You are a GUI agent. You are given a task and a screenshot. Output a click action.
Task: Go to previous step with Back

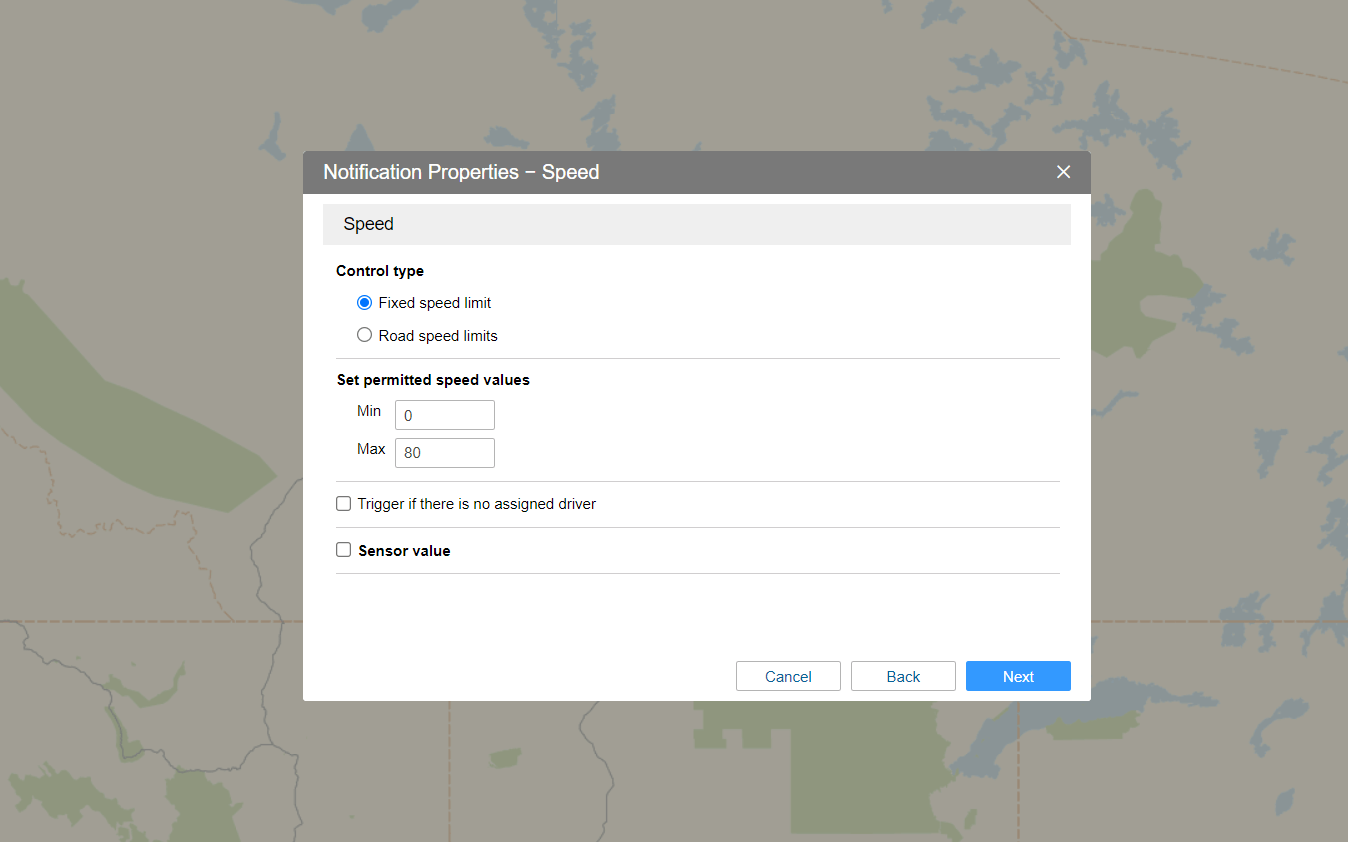click(902, 676)
